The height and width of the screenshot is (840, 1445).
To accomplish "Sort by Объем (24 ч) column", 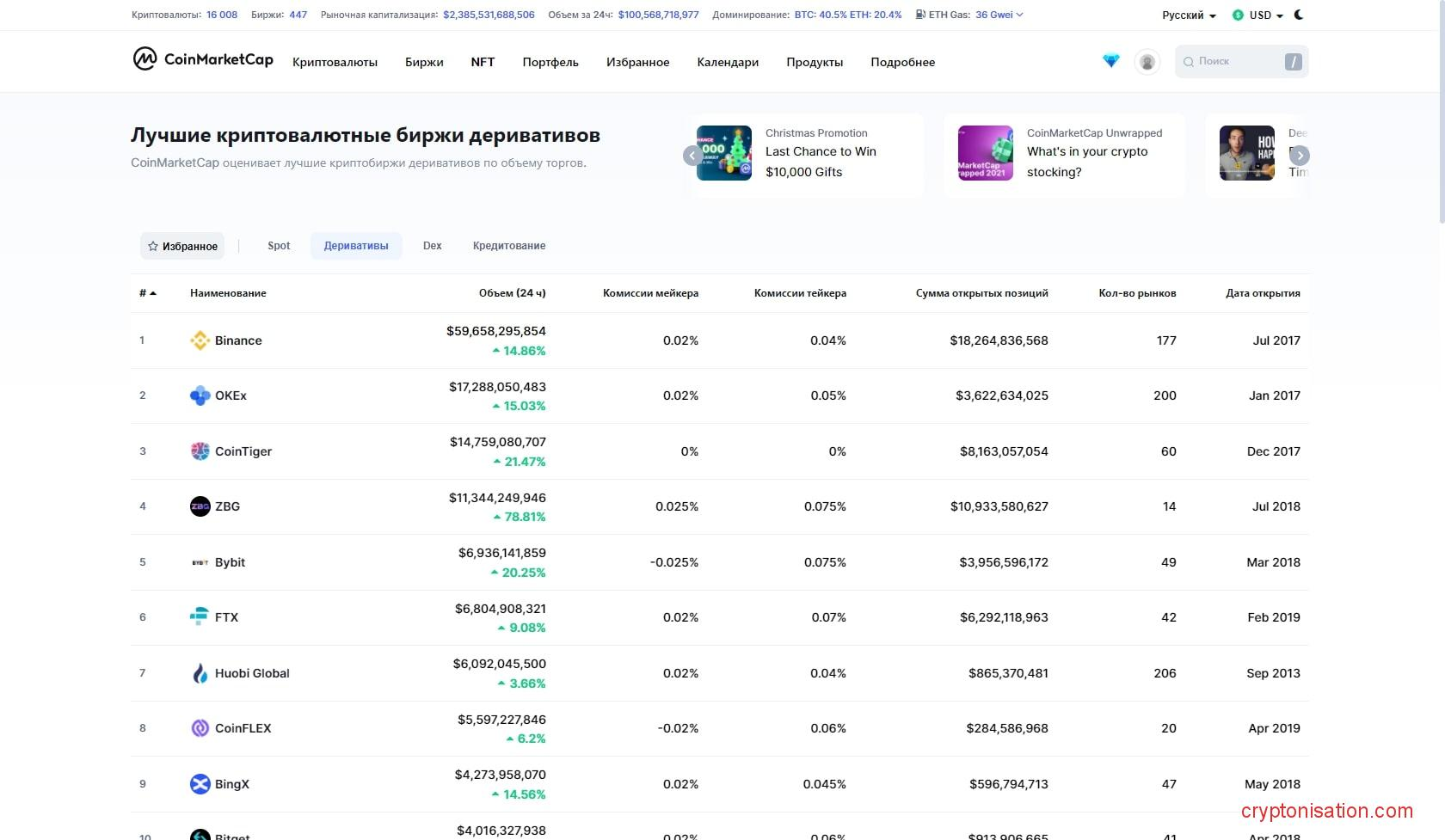I will pos(512,293).
